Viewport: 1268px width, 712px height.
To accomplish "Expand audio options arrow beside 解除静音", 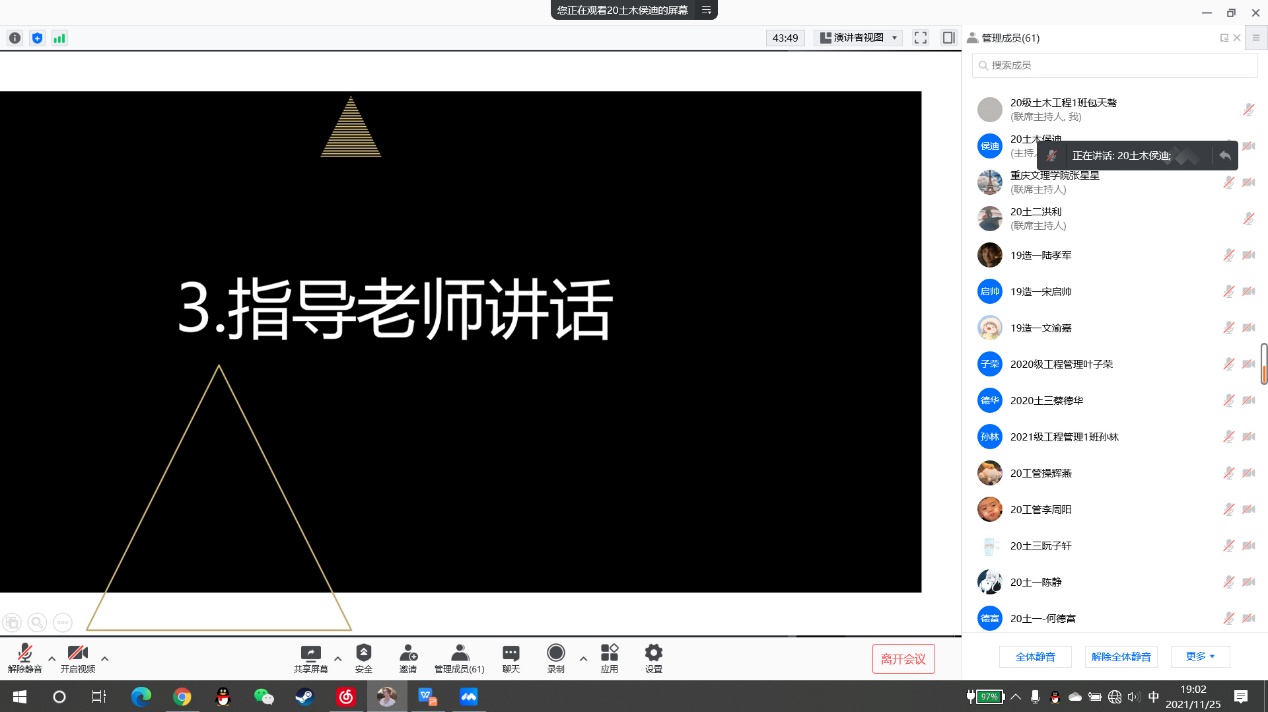I will pos(52,658).
